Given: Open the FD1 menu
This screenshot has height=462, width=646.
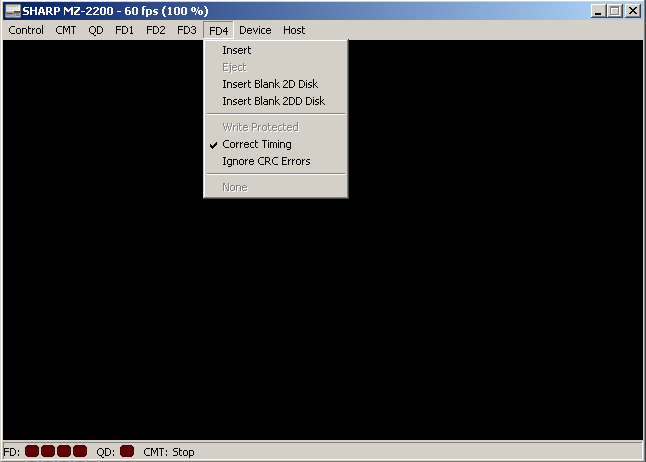Looking at the screenshot, I should [124, 30].
